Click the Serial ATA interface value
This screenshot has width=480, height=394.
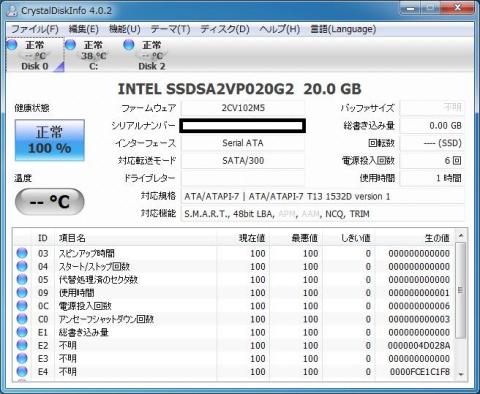point(243,143)
